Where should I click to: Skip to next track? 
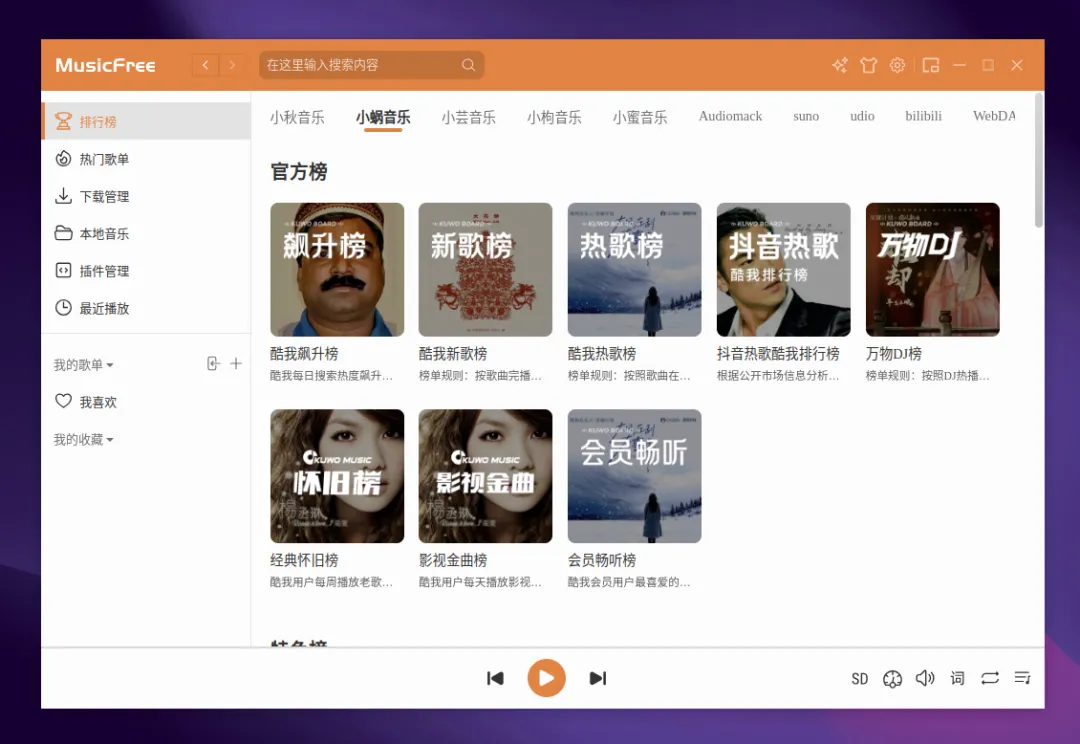point(598,679)
